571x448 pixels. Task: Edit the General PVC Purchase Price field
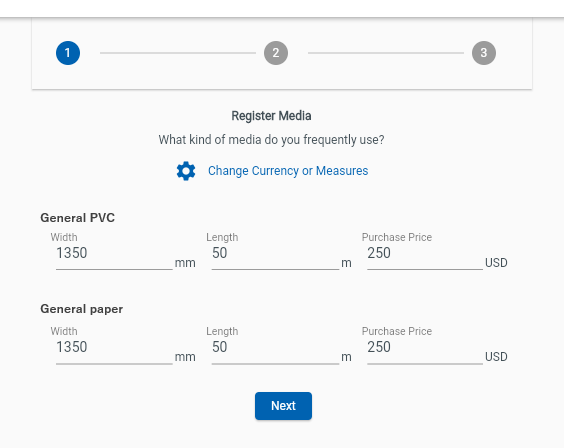coord(425,253)
